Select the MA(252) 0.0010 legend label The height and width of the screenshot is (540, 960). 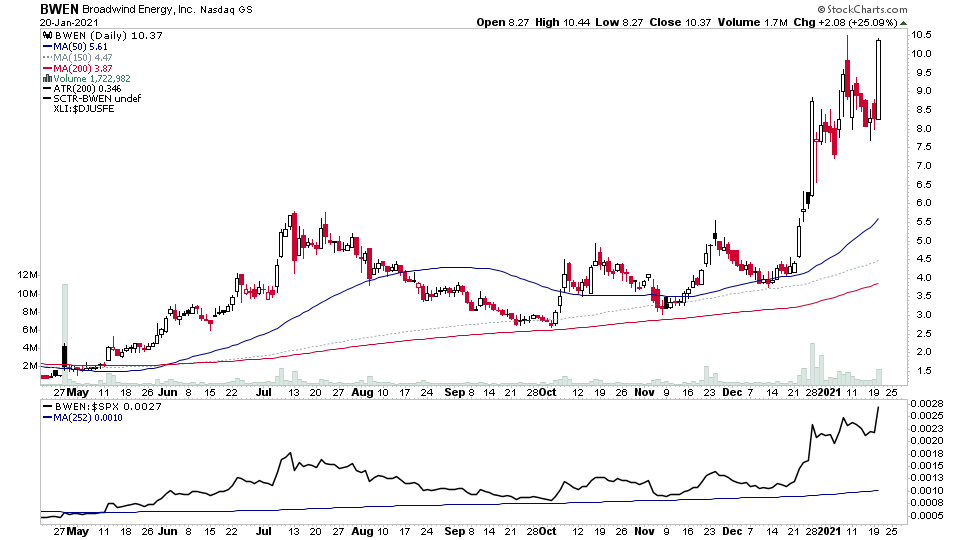[88, 418]
